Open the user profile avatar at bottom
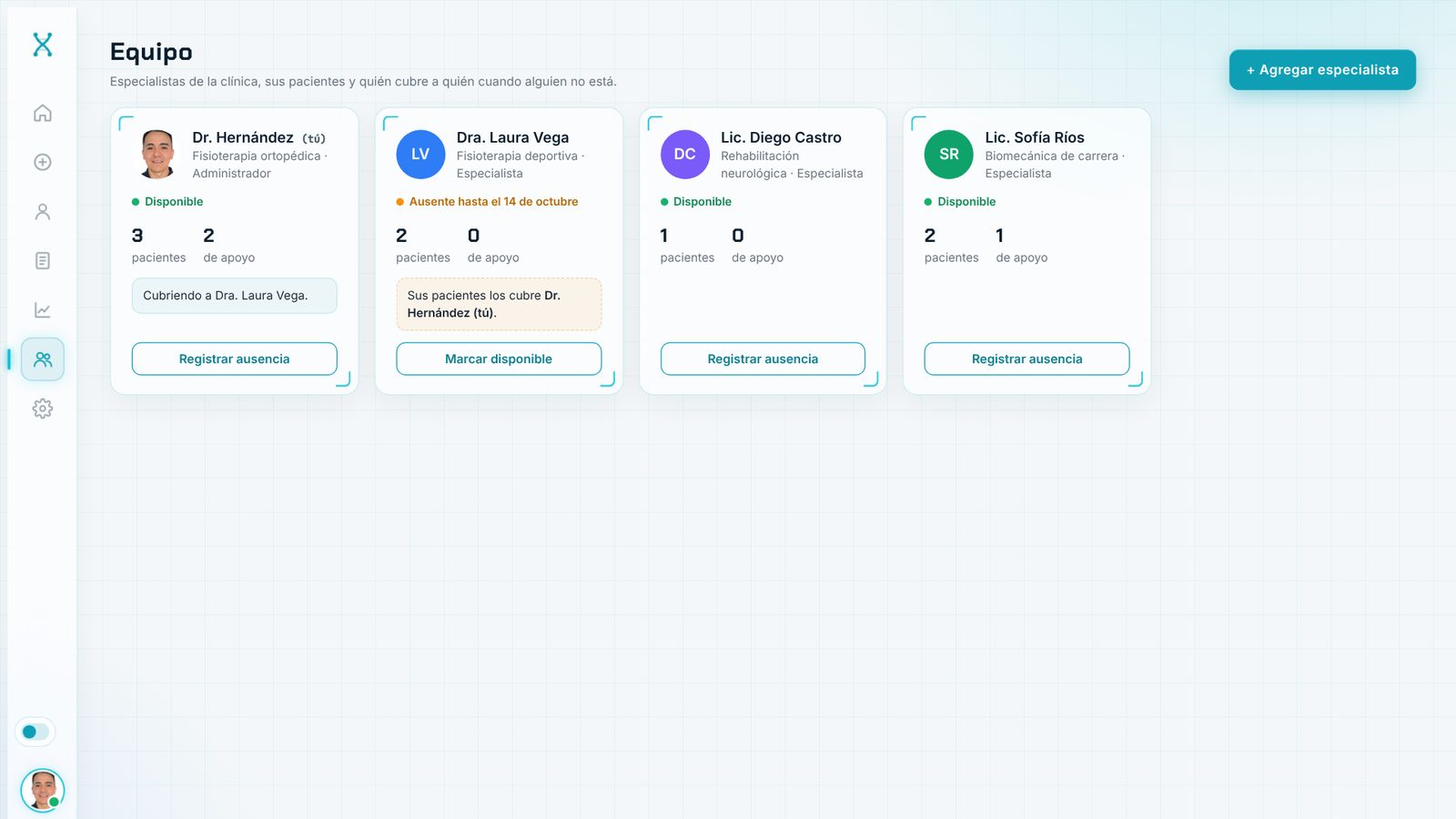Screen dimensions: 1456x819 43,790
